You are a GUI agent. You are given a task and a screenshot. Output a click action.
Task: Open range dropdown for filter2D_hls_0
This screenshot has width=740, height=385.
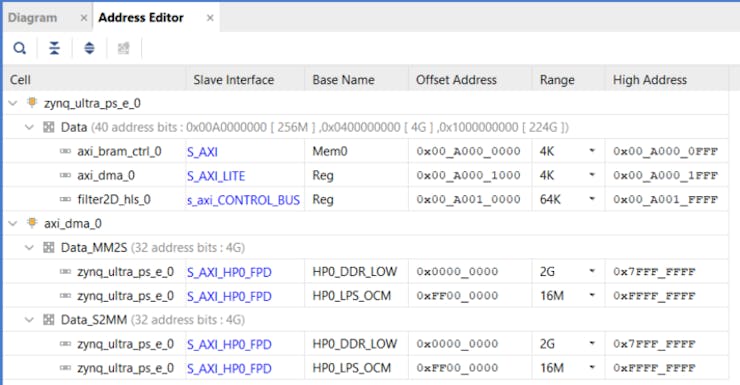click(592, 199)
